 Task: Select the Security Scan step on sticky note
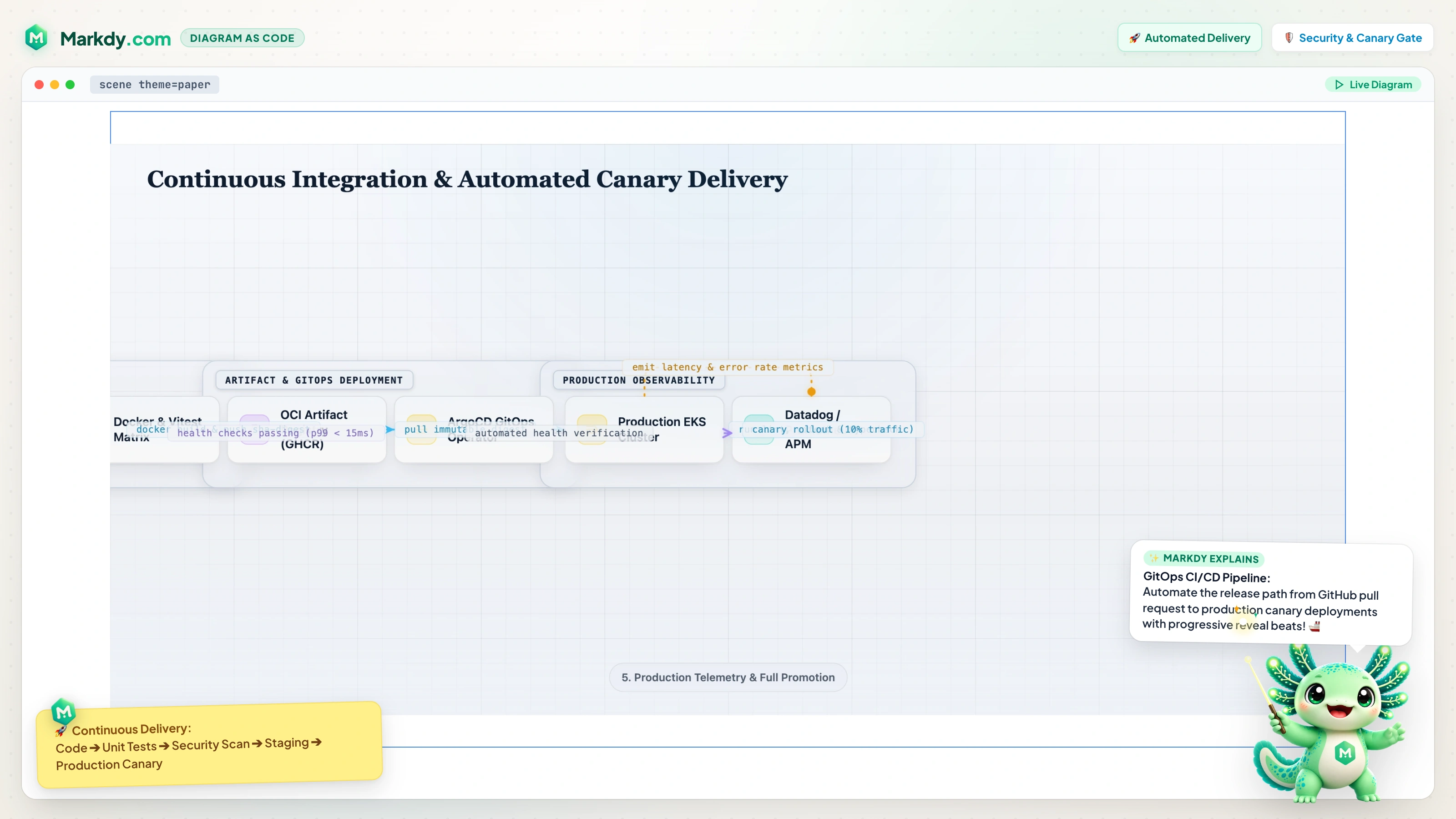pos(210,745)
